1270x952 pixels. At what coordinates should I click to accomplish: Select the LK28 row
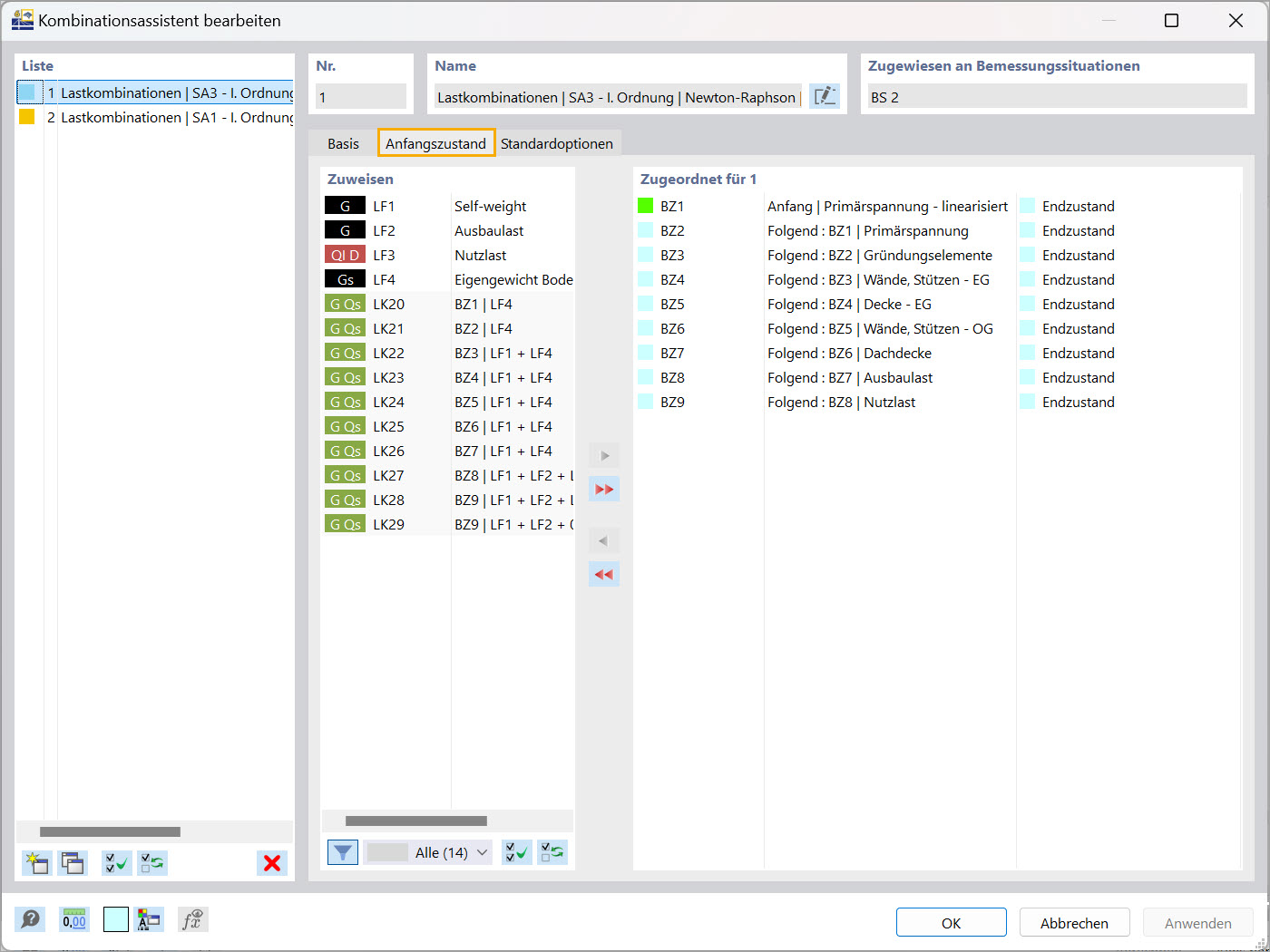(x=448, y=500)
